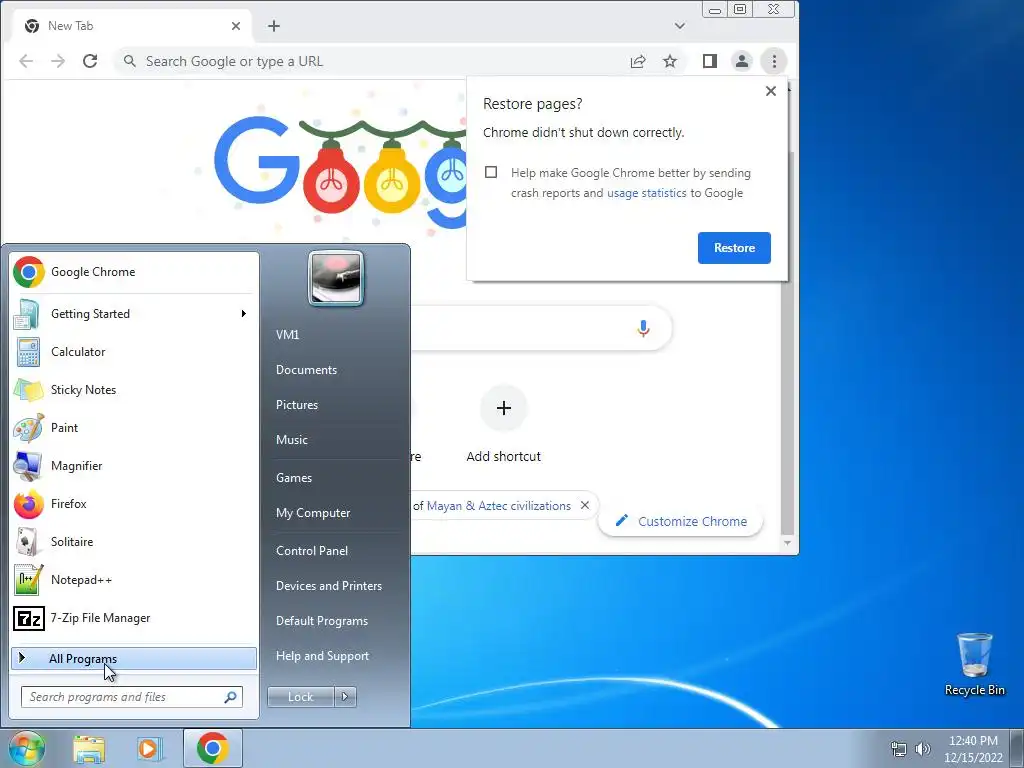Open Music from Start menu
The image size is (1024, 768).
coord(292,440)
